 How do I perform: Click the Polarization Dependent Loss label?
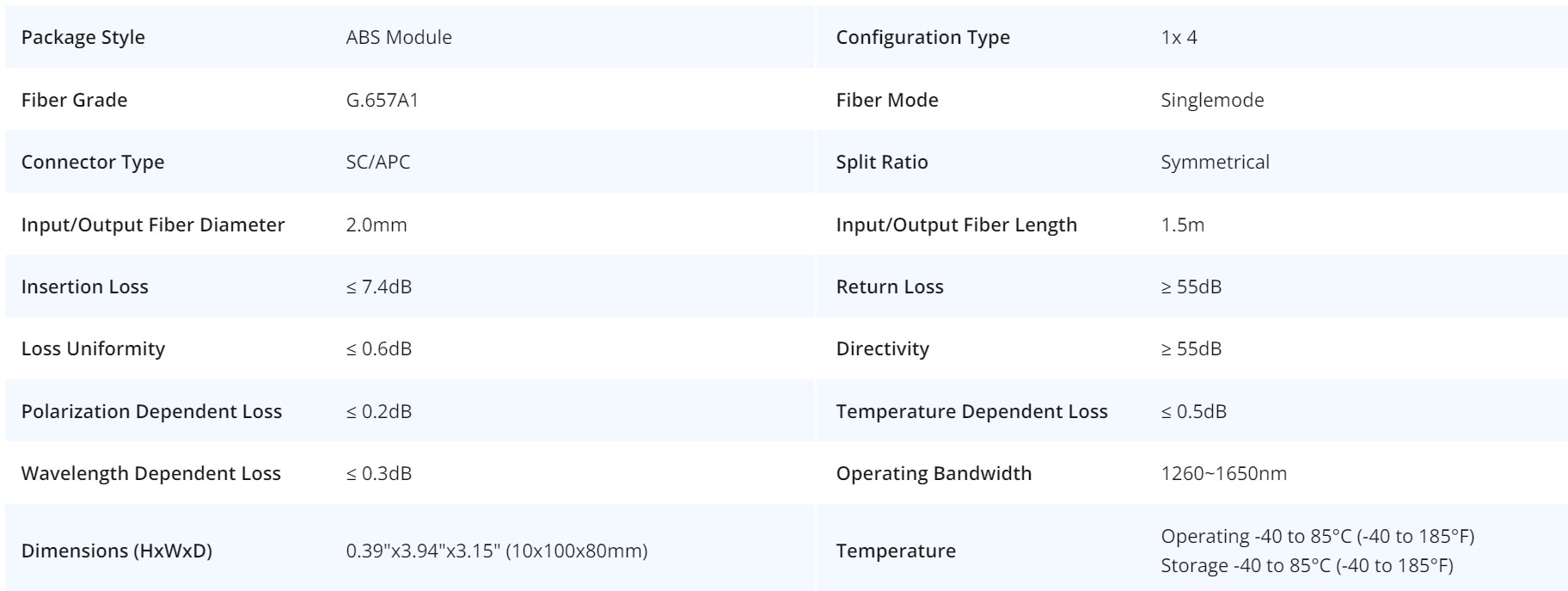151,411
